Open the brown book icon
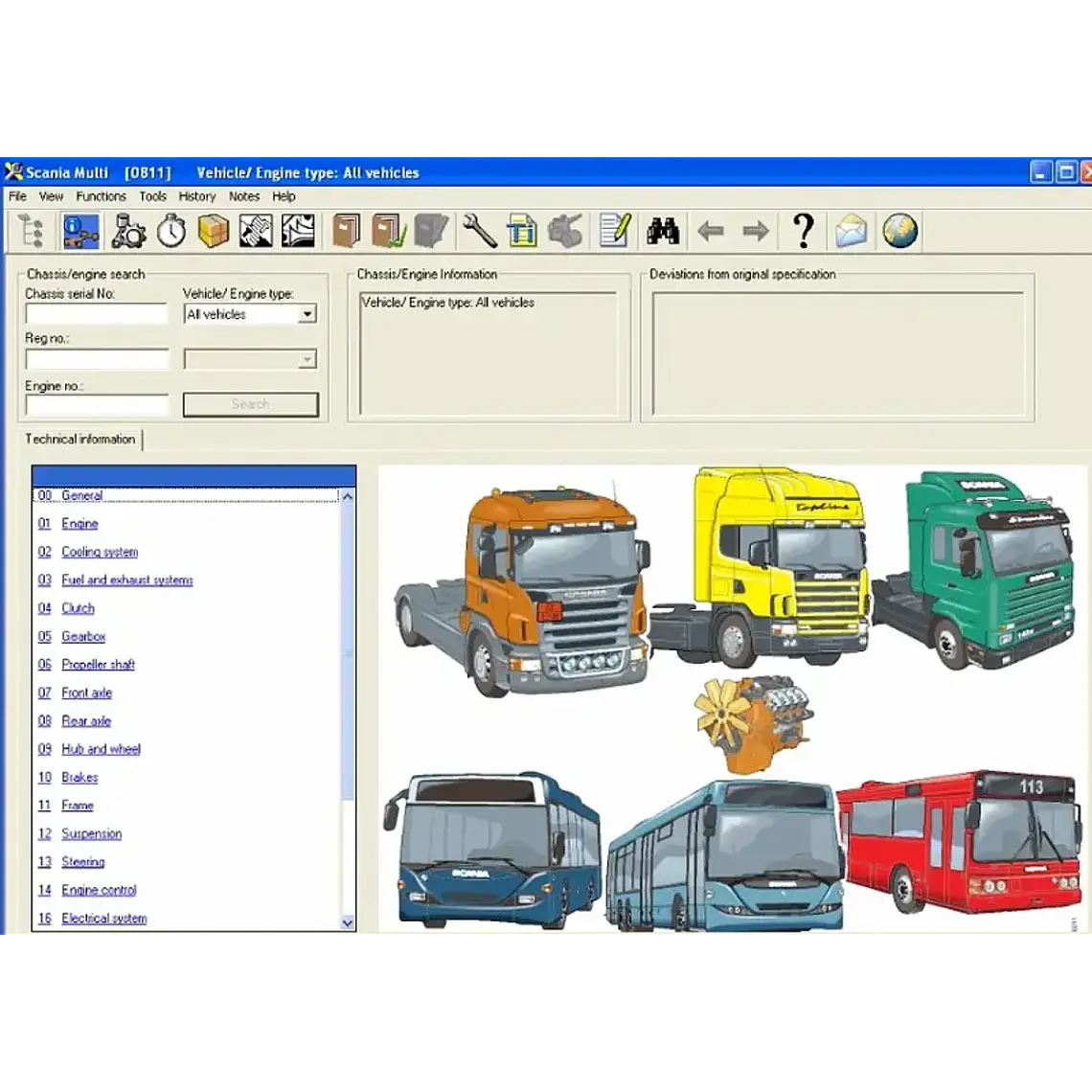 [346, 231]
